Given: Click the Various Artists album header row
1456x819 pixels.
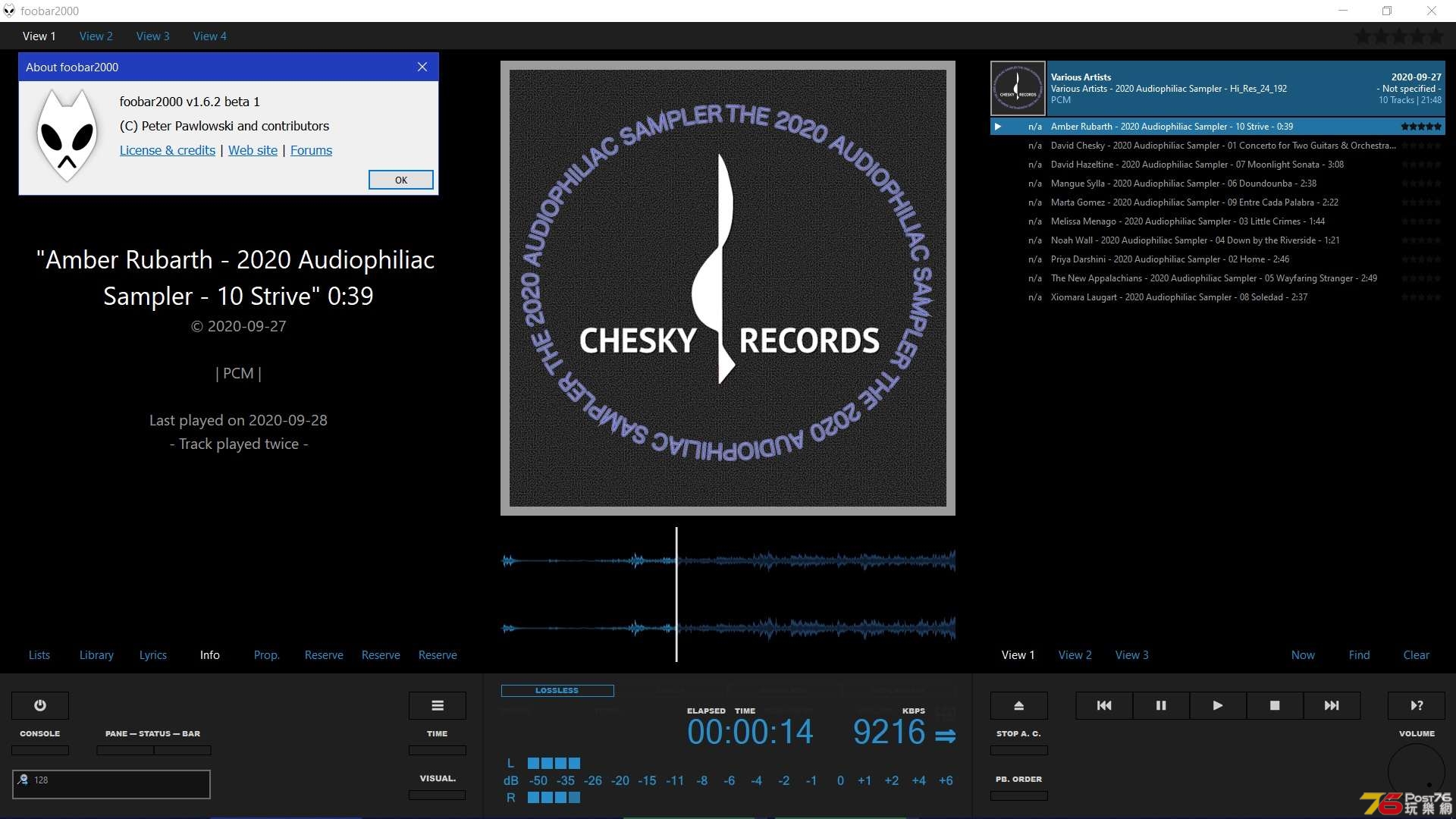Looking at the screenshot, I should 1218,88.
